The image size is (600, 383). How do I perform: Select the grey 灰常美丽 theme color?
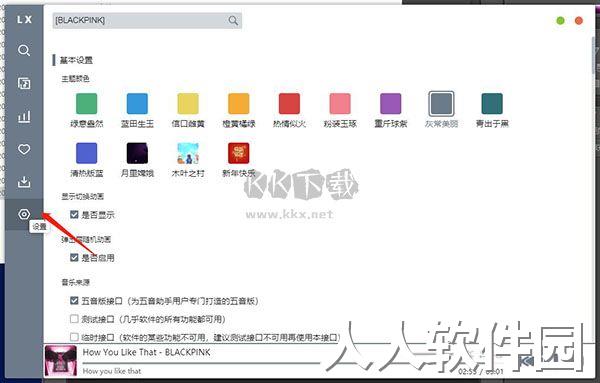coord(441,103)
